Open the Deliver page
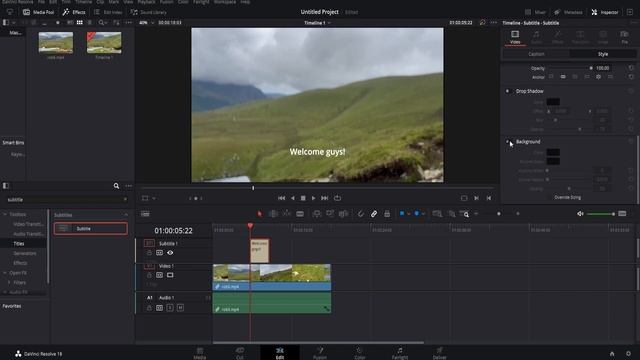640x360 pixels. click(x=440, y=353)
